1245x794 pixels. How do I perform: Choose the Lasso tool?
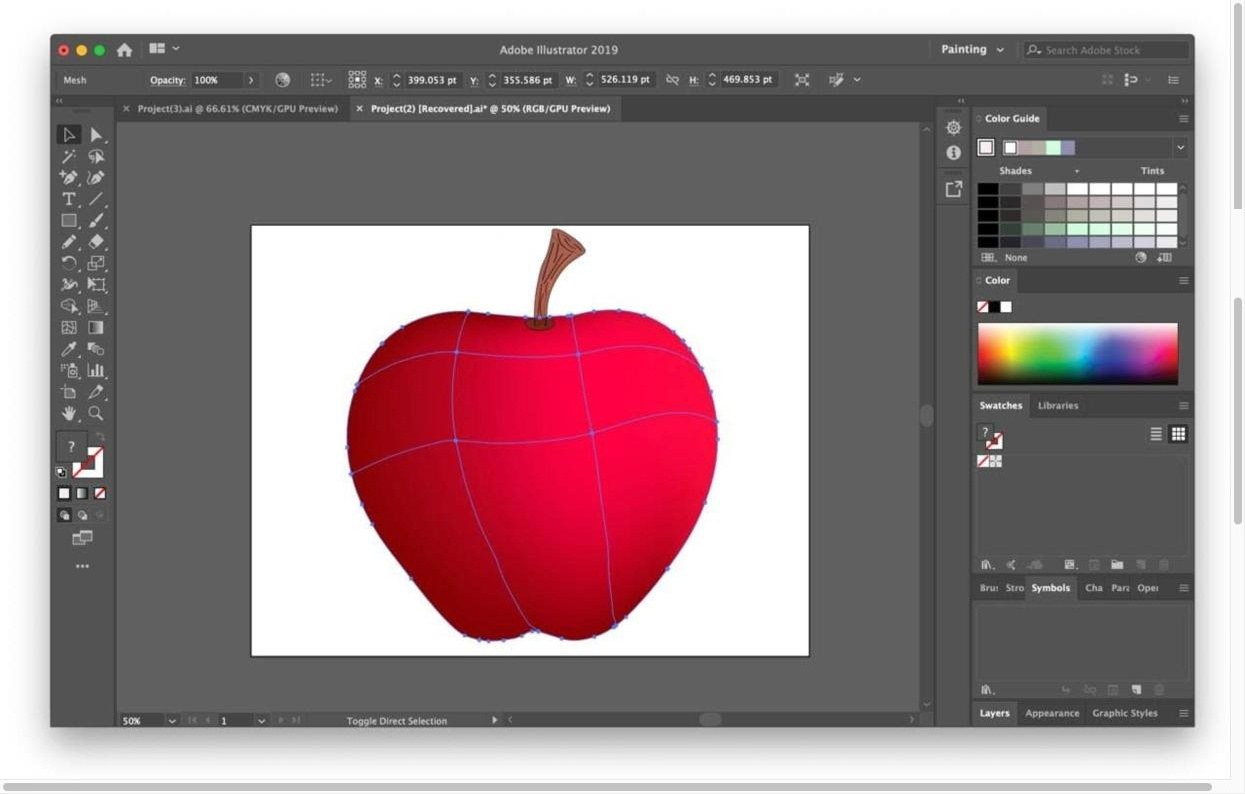[x=96, y=157]
